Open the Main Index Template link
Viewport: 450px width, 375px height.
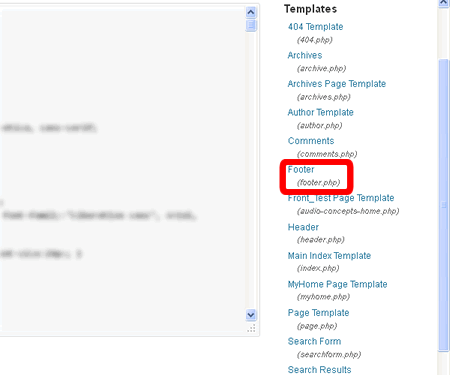[329, 256]
